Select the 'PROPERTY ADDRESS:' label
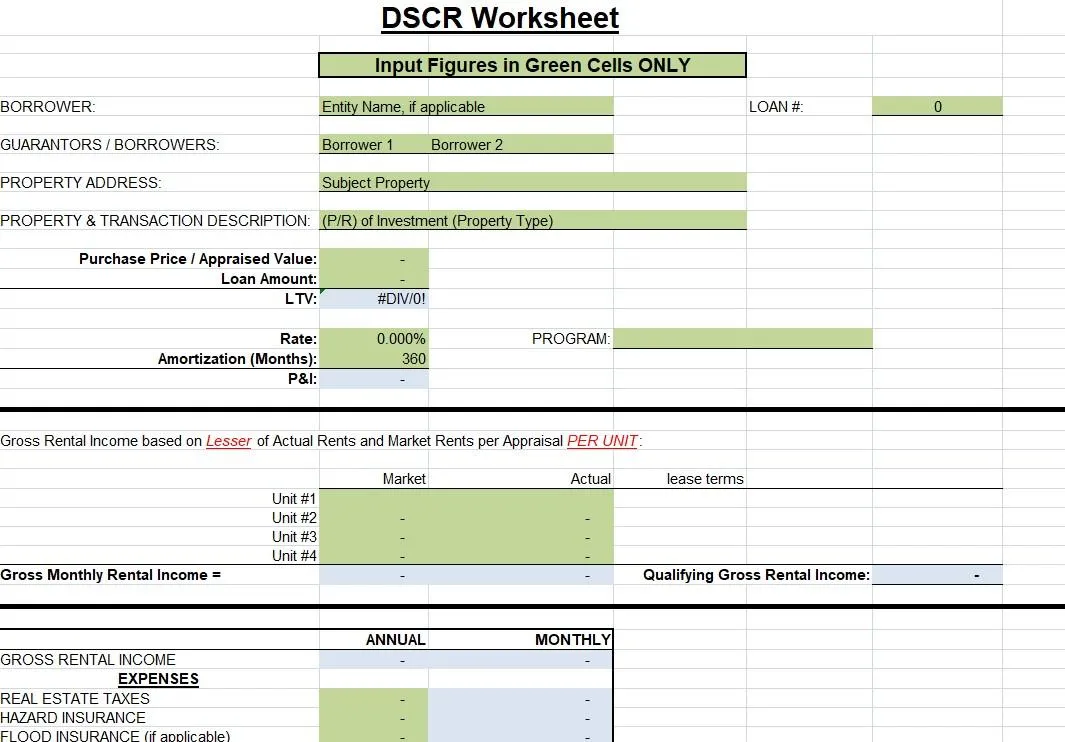The height and width of the screenshot is (742, 1065). [x=81, y=183]
